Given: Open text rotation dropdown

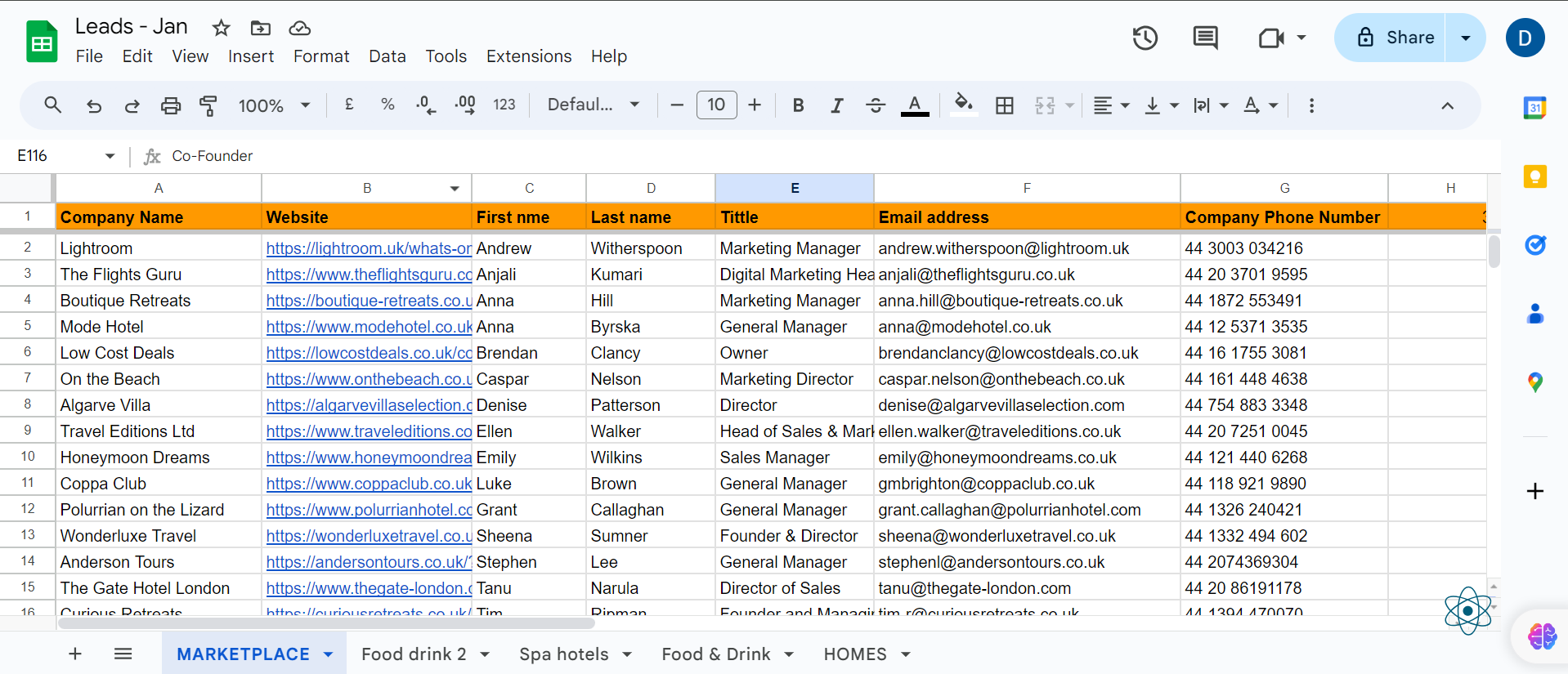Looking at the screenshot, I should coord(1260,105).
